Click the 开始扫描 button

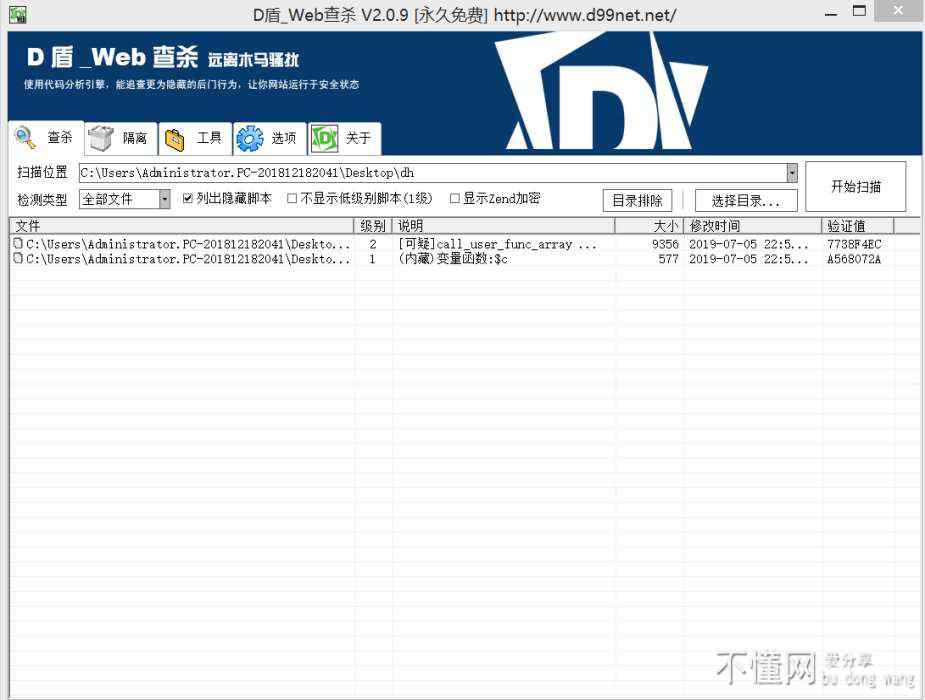tap(856, 187)
